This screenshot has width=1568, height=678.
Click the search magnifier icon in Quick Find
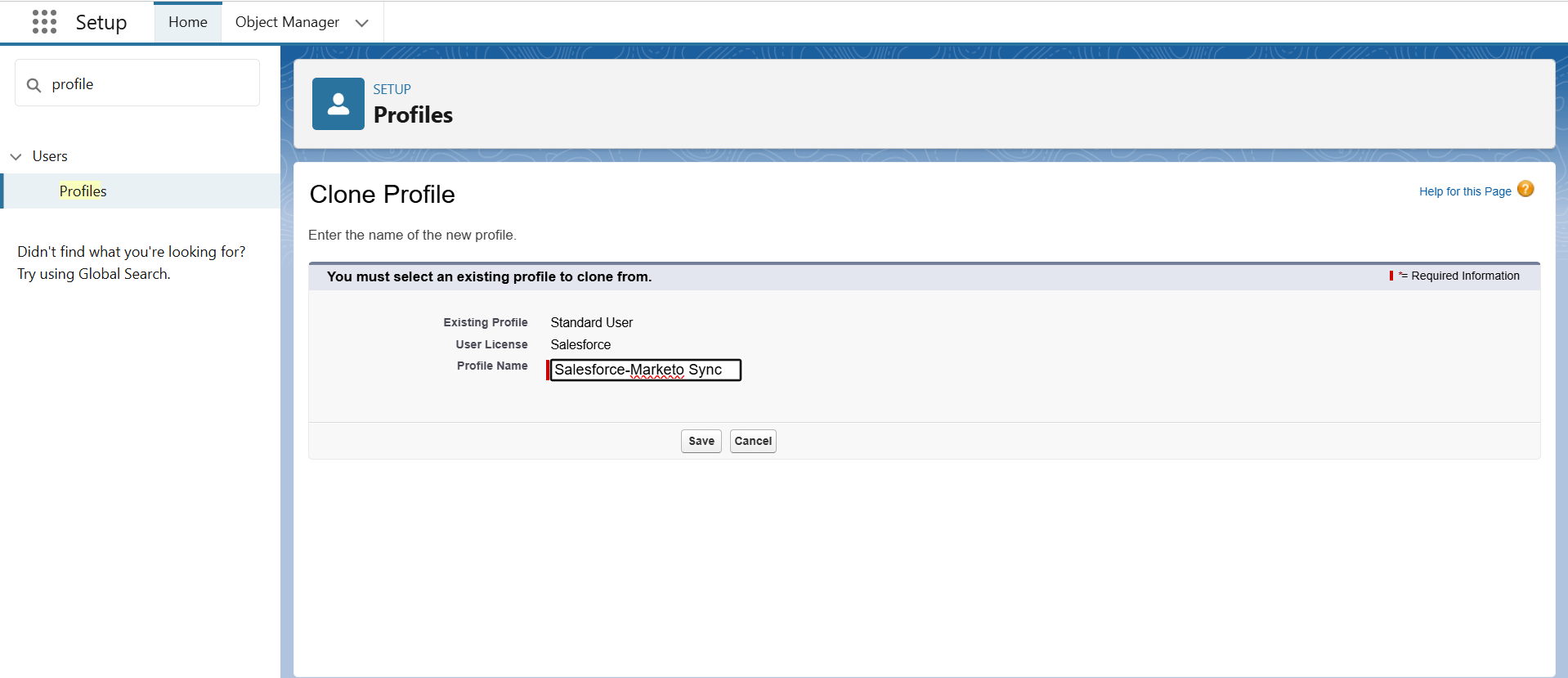tap(34, 85)
